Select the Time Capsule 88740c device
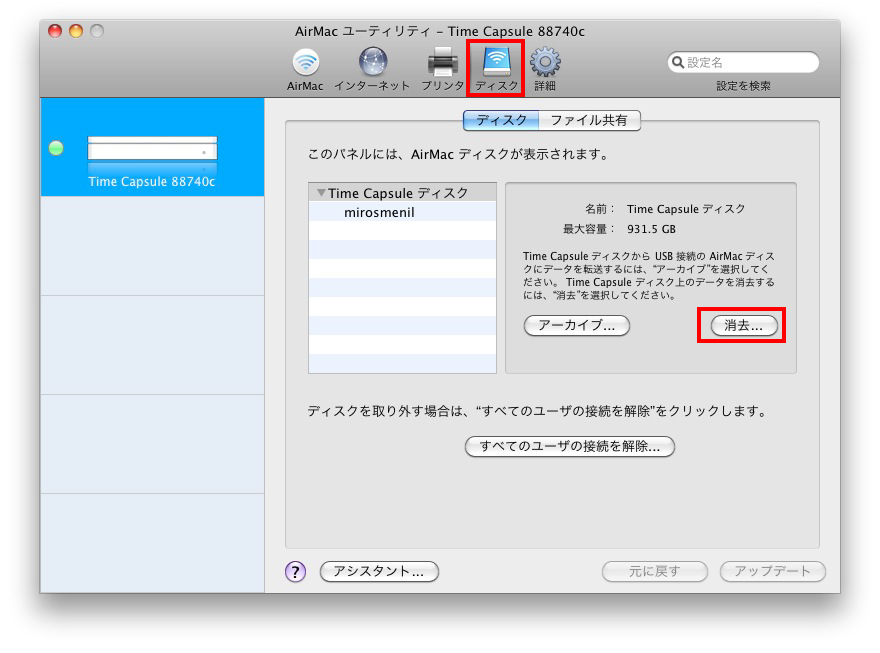This screenshot has height=653, width=880. (152, 148)
